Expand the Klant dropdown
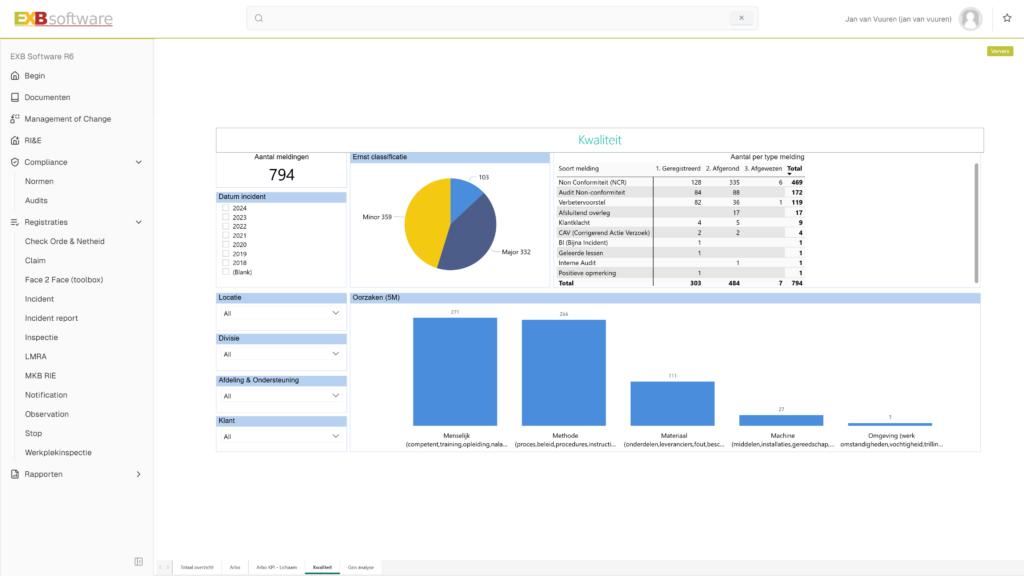This screenshot has width=1024, height=576. tap(281, 437)
